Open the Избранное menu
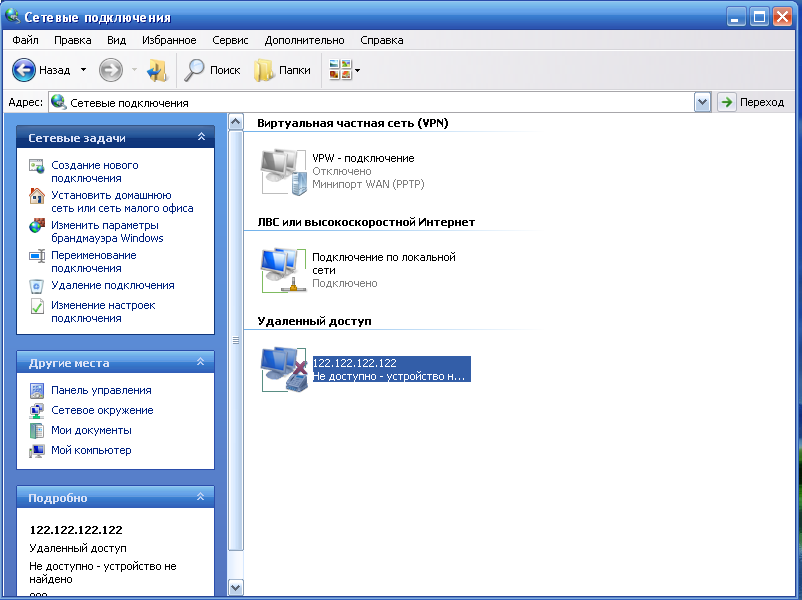The image size is (802, 600). (x=169, y=40)
